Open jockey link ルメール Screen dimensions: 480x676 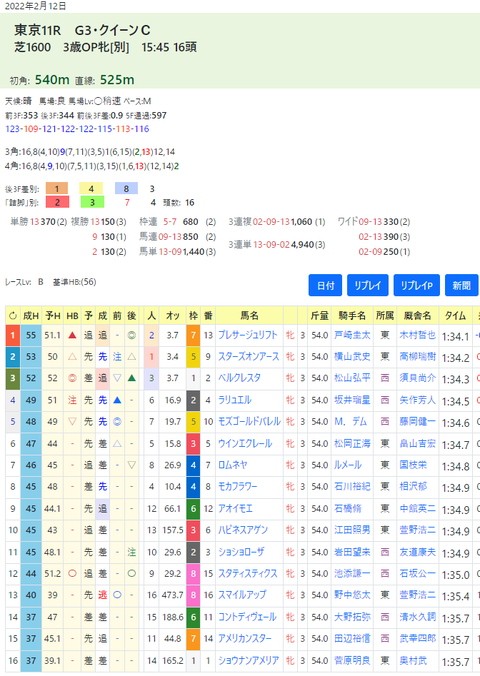click(x=348, y=465)
